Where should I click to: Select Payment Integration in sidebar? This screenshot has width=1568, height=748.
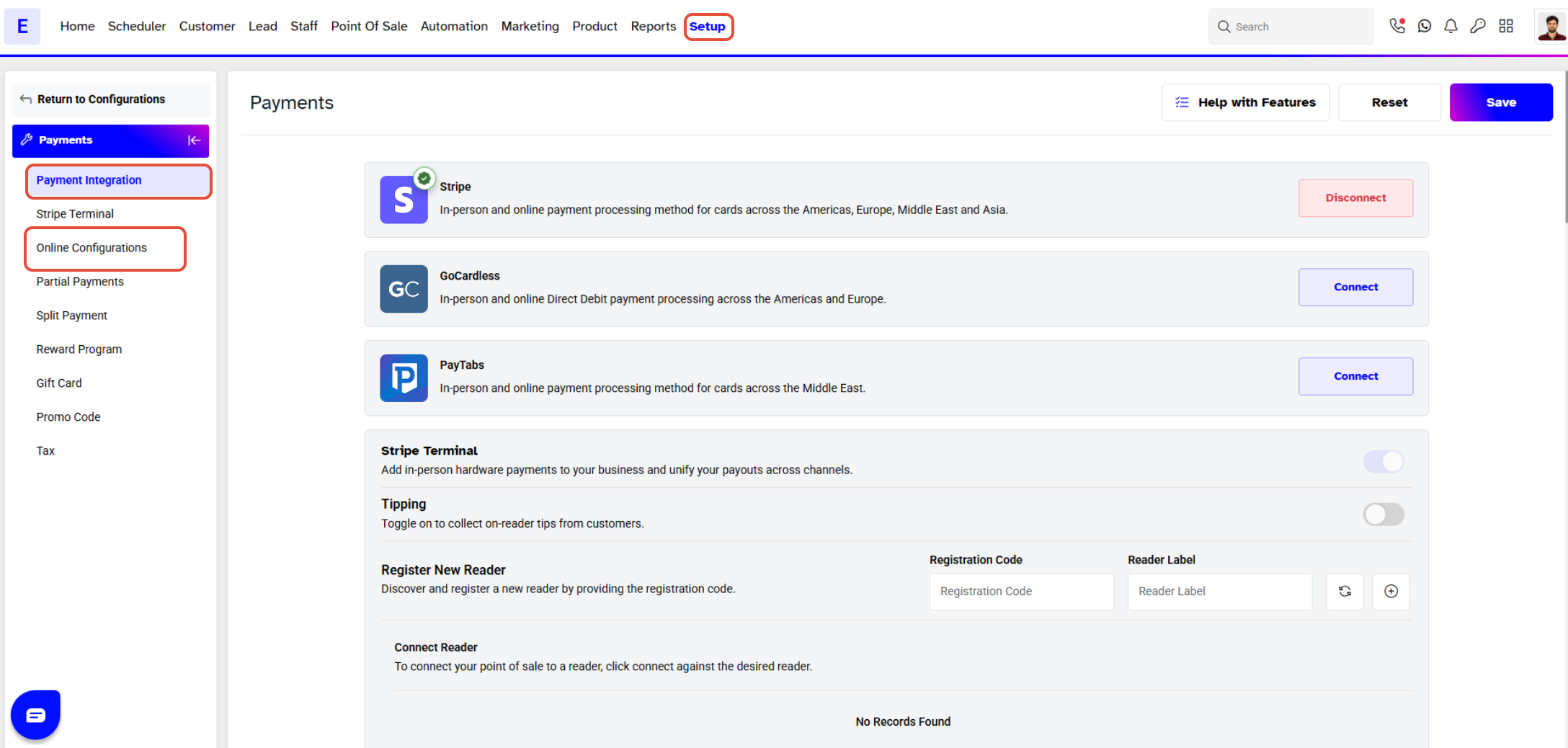click(119, 180)
